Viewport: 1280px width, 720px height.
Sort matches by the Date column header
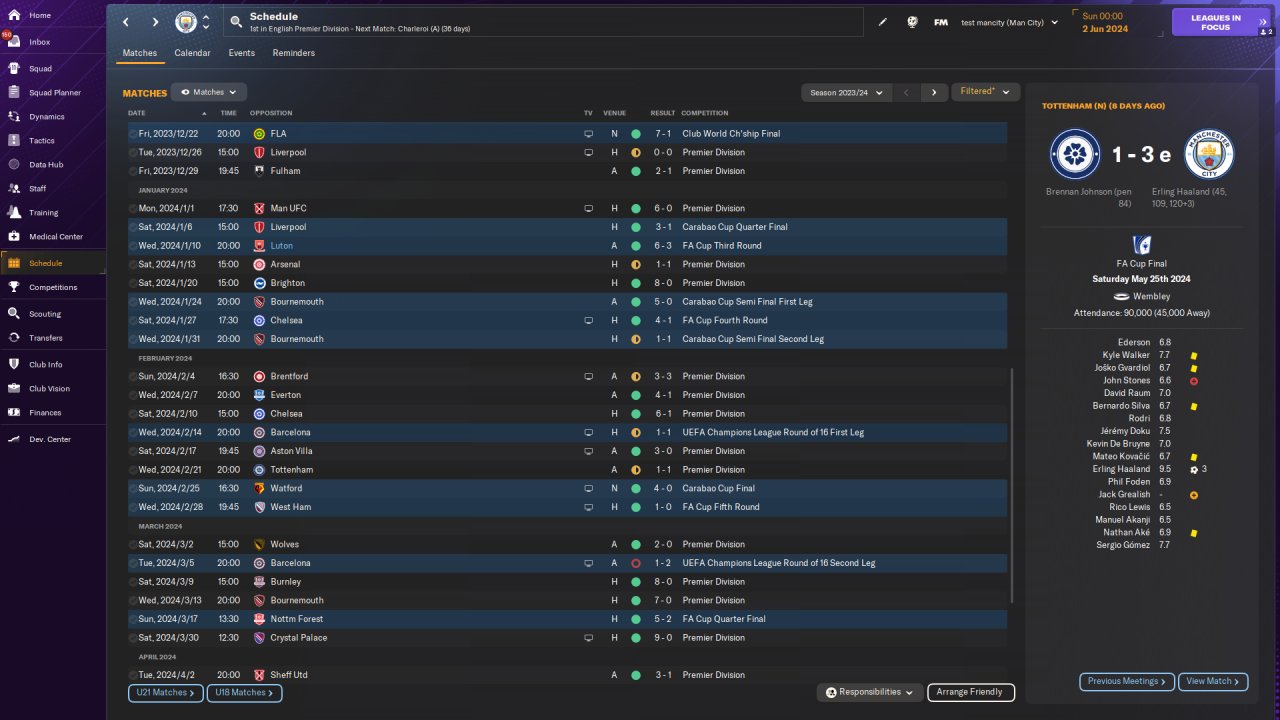point(137,113)
